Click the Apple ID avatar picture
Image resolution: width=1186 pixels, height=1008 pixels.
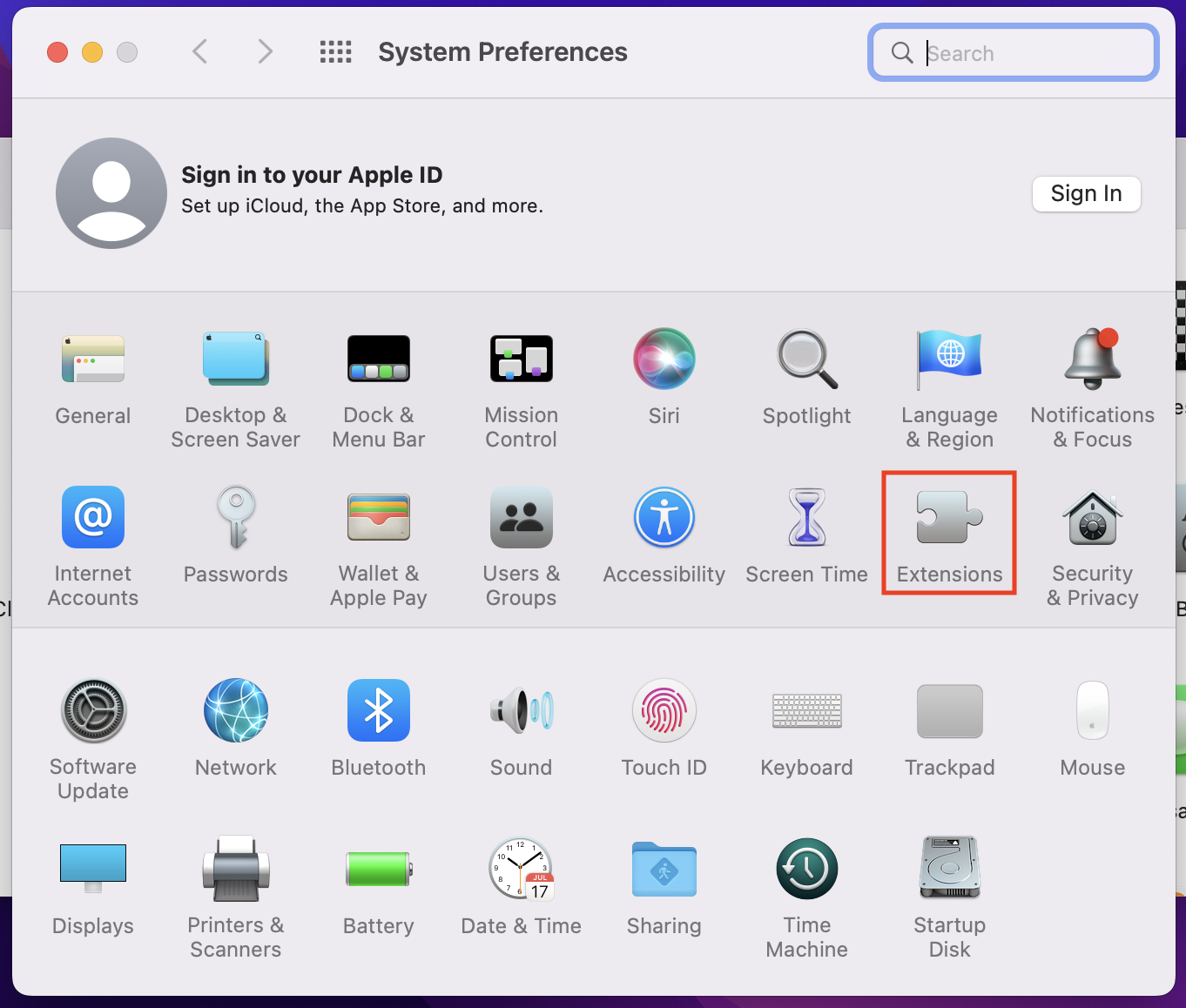(x=111, y=193)
